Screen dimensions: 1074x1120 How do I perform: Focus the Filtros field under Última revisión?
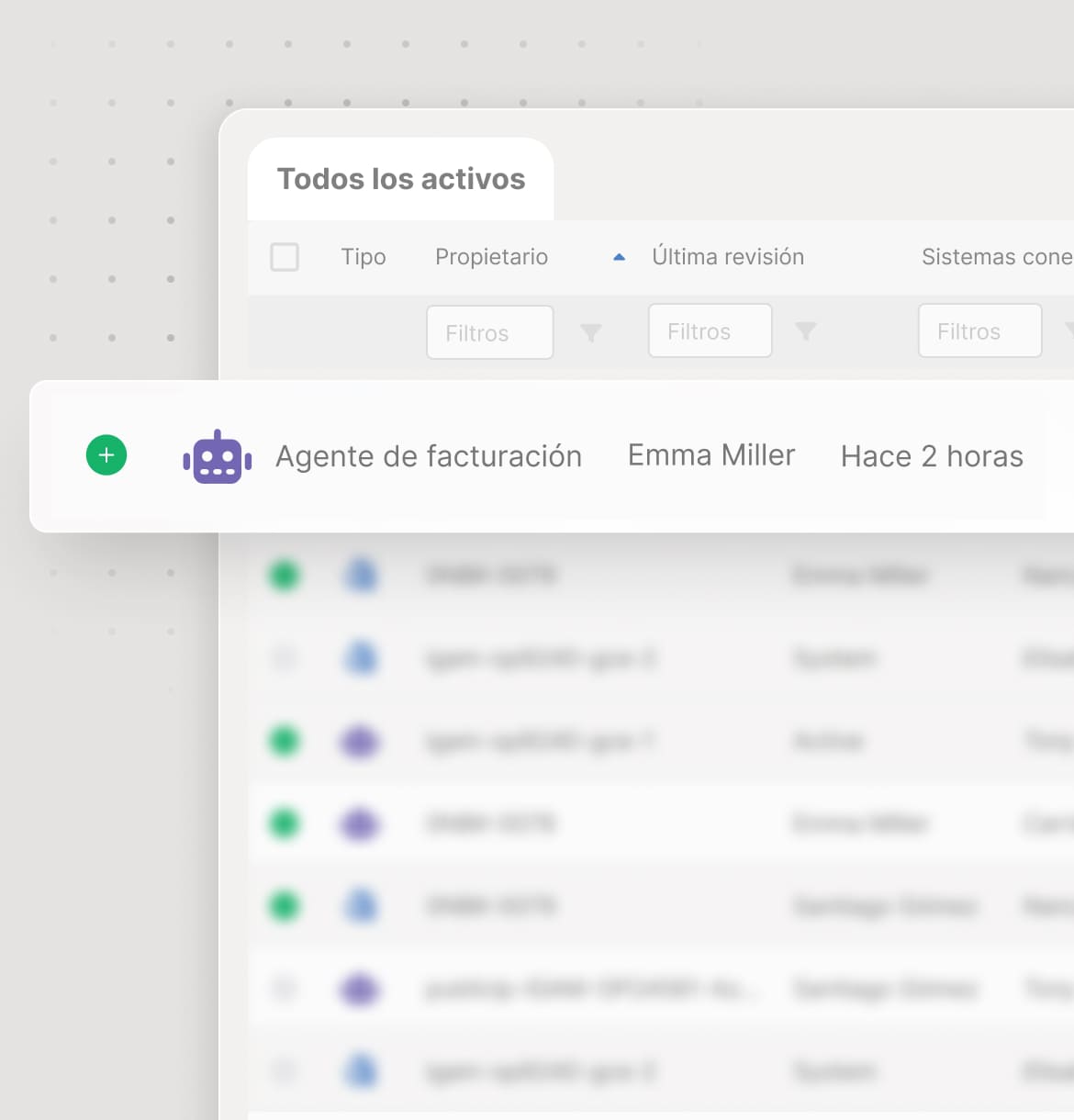tap(710, 331)
